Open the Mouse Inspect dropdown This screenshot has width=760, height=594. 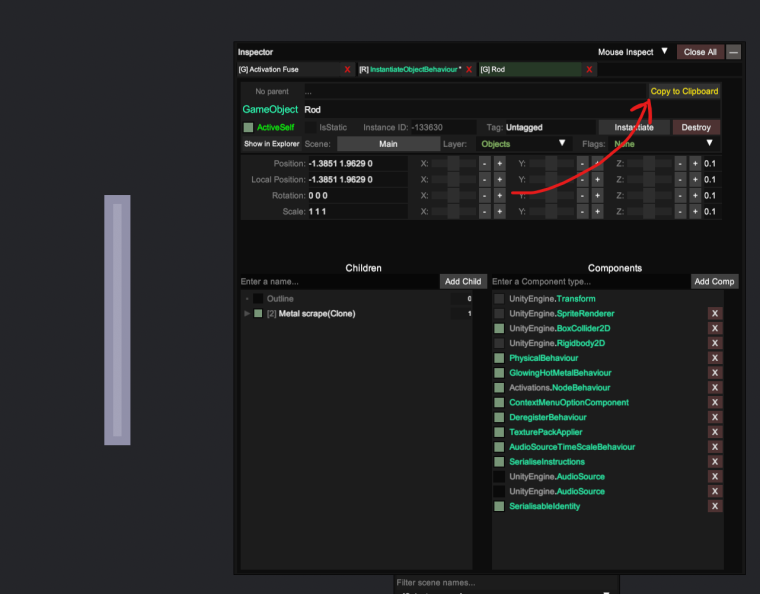point(633,52)
